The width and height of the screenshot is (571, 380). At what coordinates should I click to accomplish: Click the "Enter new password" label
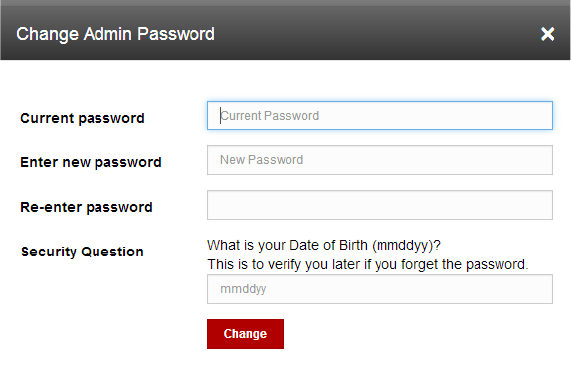[91, 162]
